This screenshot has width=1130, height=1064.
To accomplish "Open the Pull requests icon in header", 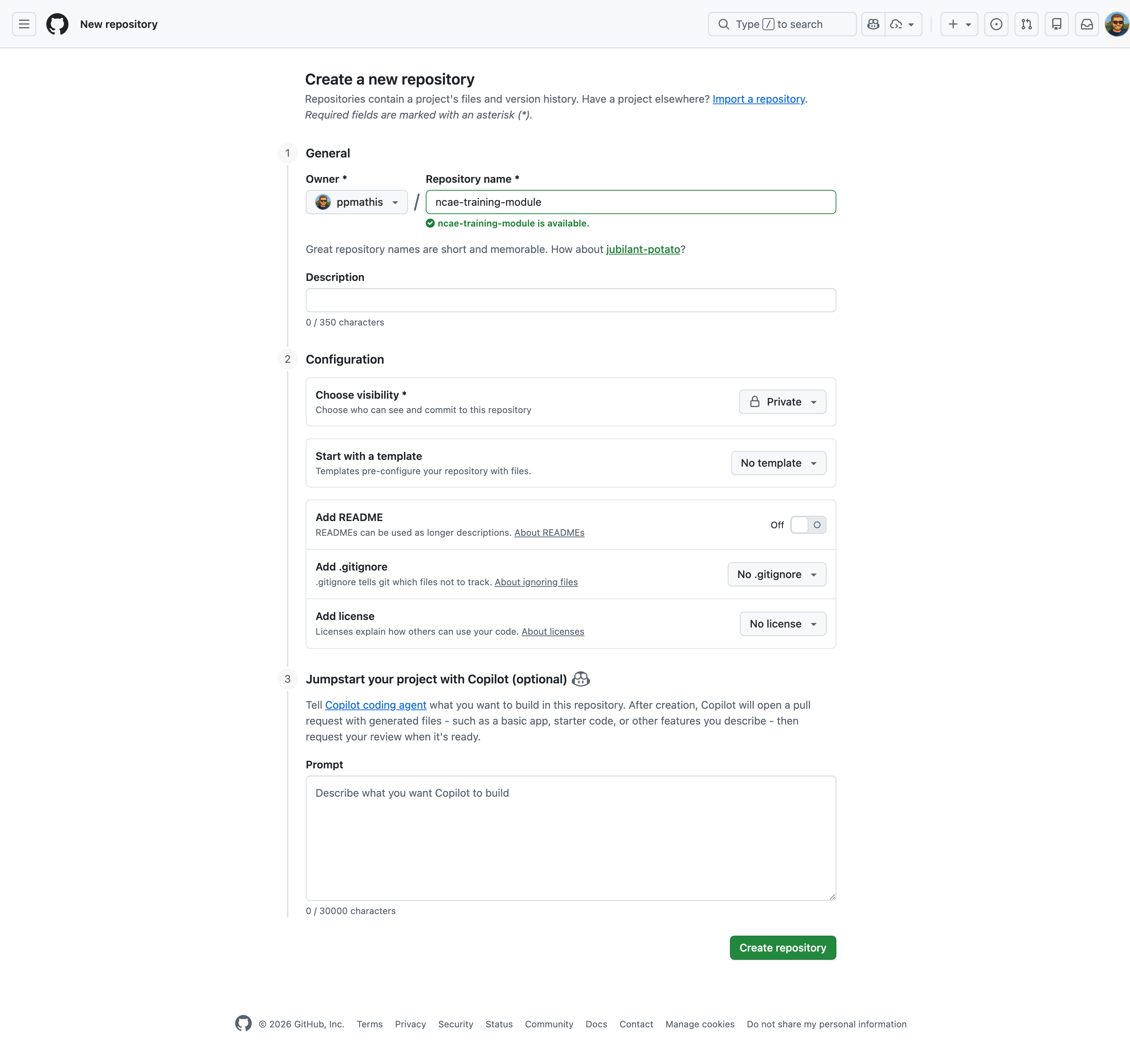I will click(x=1026, y=24).
